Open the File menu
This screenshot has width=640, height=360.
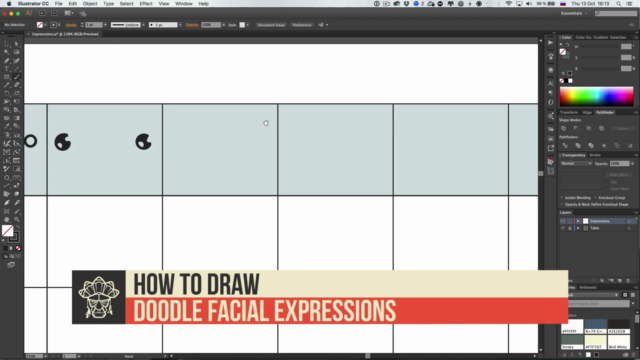(x=59, y=4)
